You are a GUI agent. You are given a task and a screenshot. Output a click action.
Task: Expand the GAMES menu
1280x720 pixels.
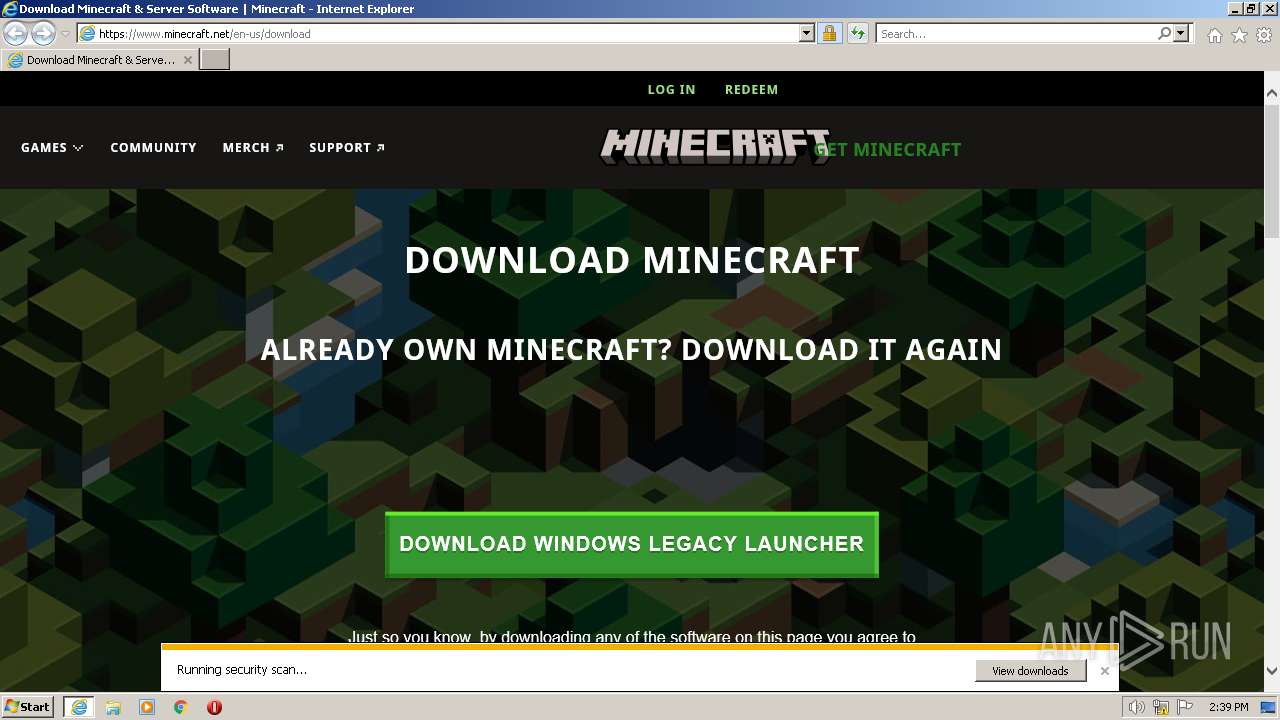click(x=52, y=147)
